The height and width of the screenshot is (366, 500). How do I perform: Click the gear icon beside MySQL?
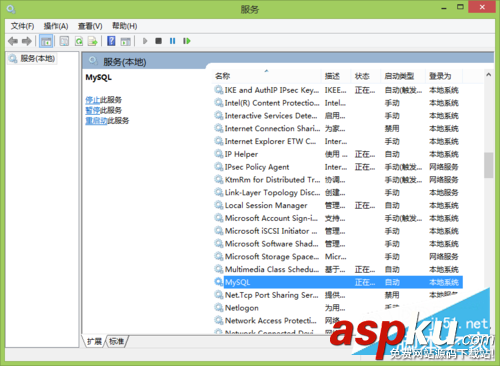point(219,282)
